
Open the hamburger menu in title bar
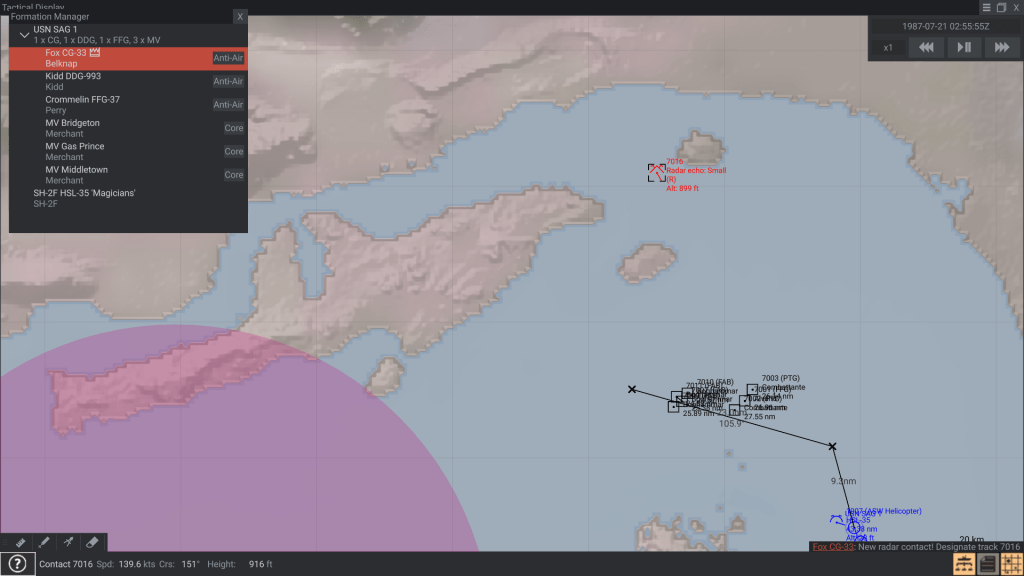[987, 7]
